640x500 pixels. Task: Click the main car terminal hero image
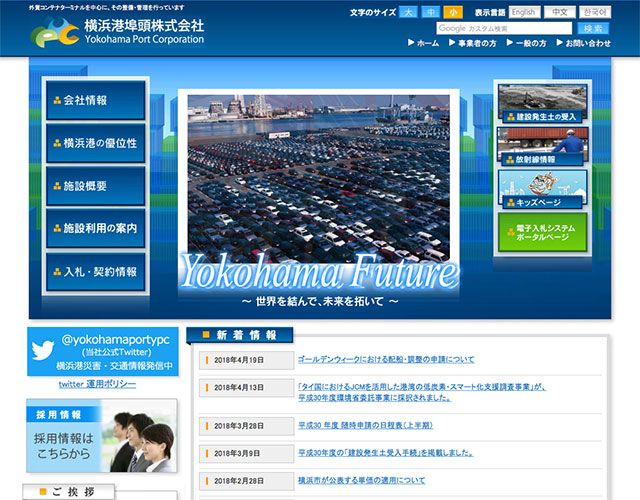point(319,178)
